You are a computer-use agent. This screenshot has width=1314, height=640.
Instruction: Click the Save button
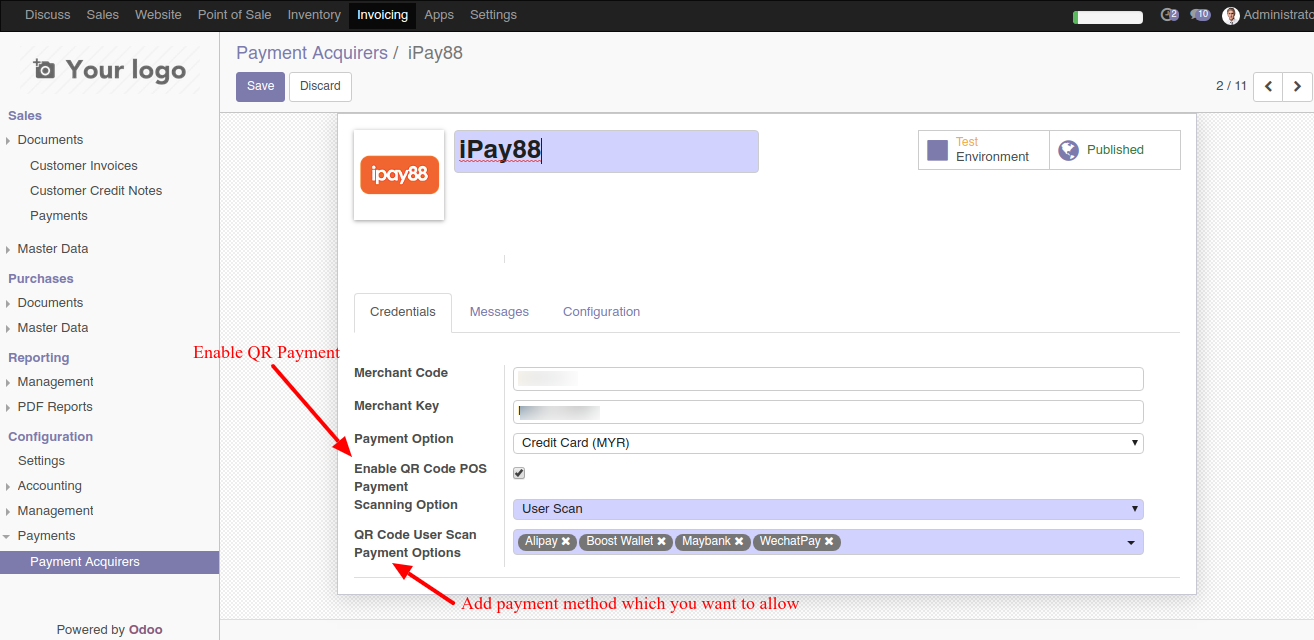click(x=260, y=86)
